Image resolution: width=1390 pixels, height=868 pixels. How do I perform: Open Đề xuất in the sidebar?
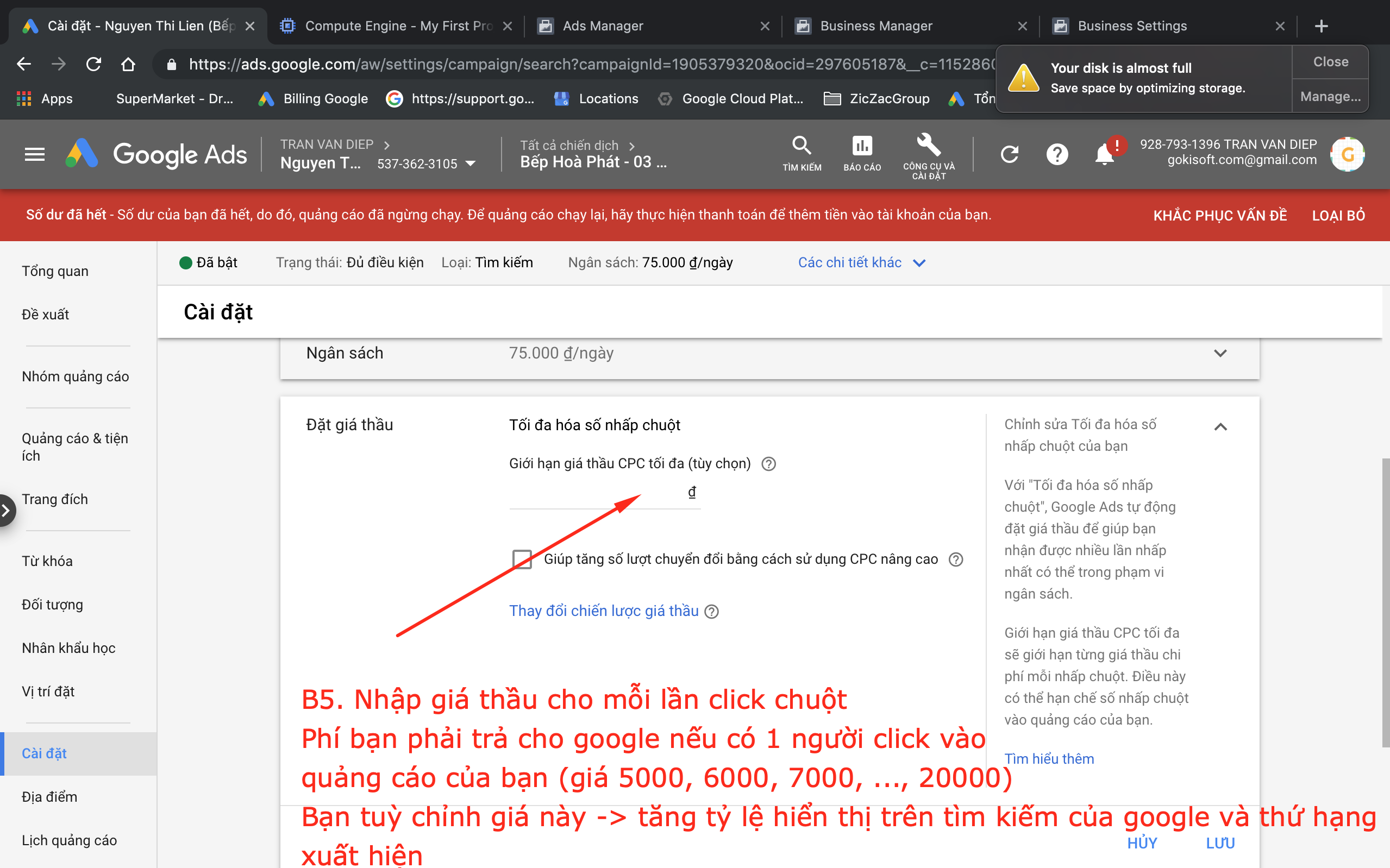click(45, 315)
